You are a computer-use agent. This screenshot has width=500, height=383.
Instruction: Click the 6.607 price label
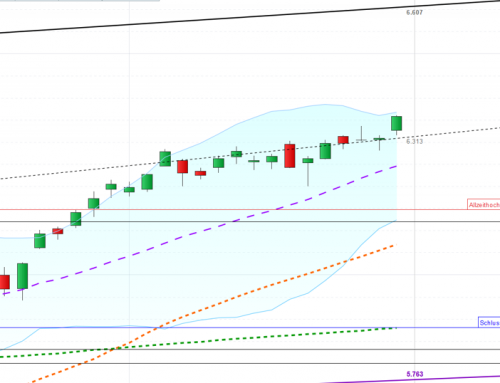pos(414,12)
